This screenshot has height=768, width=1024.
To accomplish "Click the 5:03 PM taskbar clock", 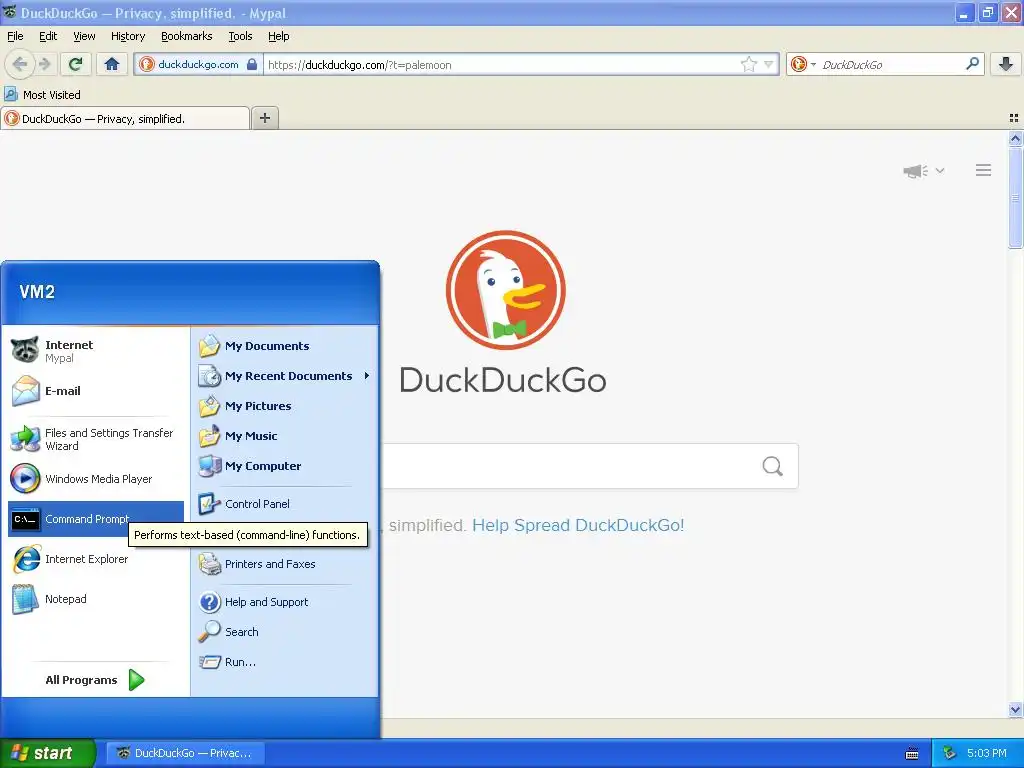I will (986, 753).
